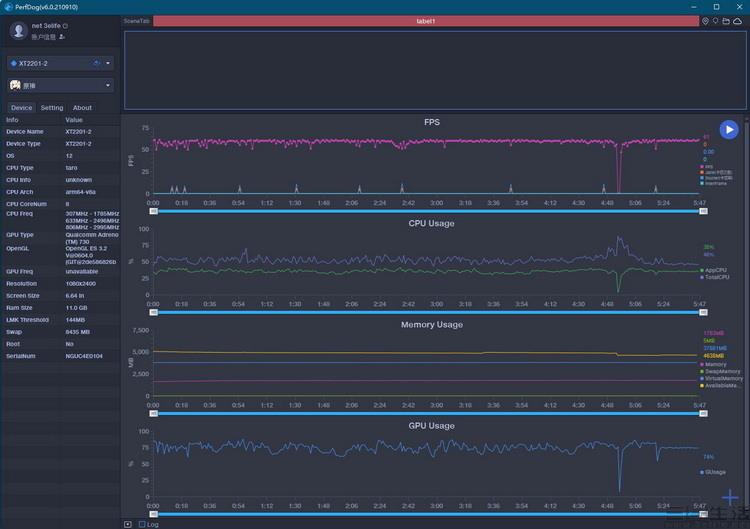The image size is (750, 529).
Task: Select the Device tab
Action: [x=21, y=108]
